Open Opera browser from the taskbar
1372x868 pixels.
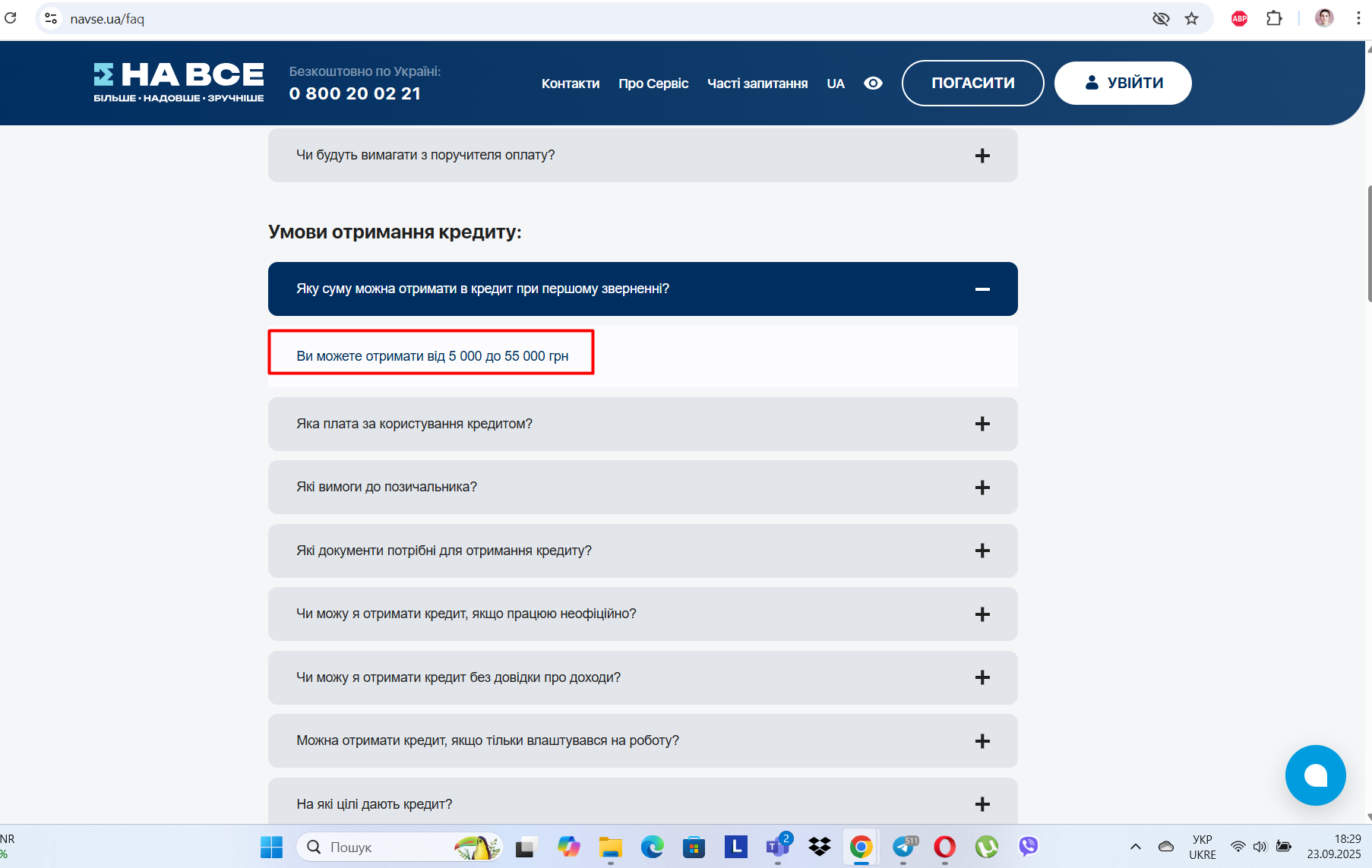(945, 847)
